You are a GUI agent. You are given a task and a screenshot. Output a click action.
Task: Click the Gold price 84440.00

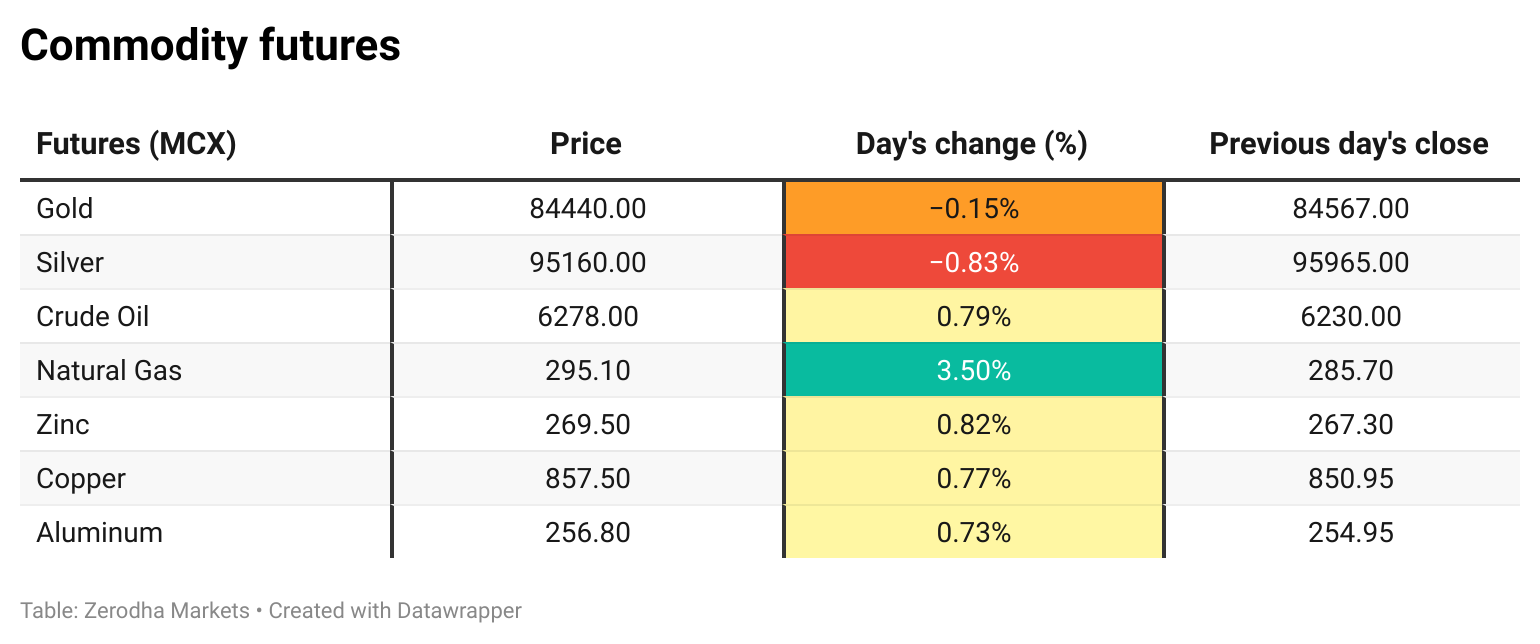(x=588, y=209)
